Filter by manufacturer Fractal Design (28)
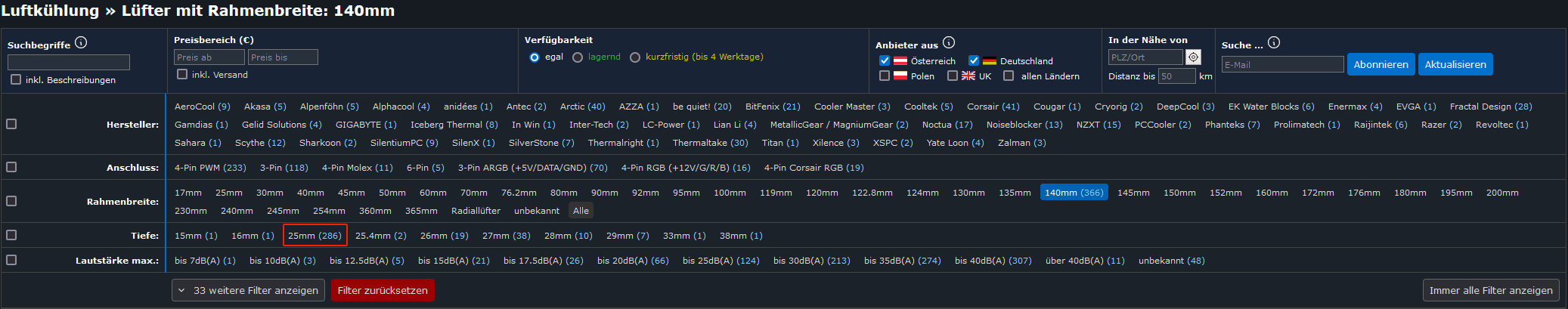Image resolution: width=1568 pixels, height=309 pixels. (1491, 107)
